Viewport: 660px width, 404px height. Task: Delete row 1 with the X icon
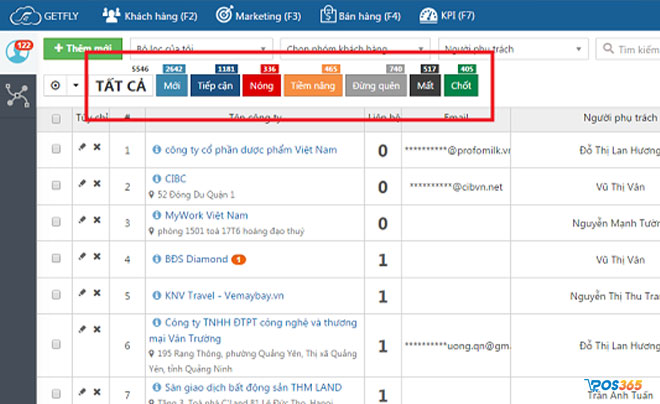click(97, 147)
